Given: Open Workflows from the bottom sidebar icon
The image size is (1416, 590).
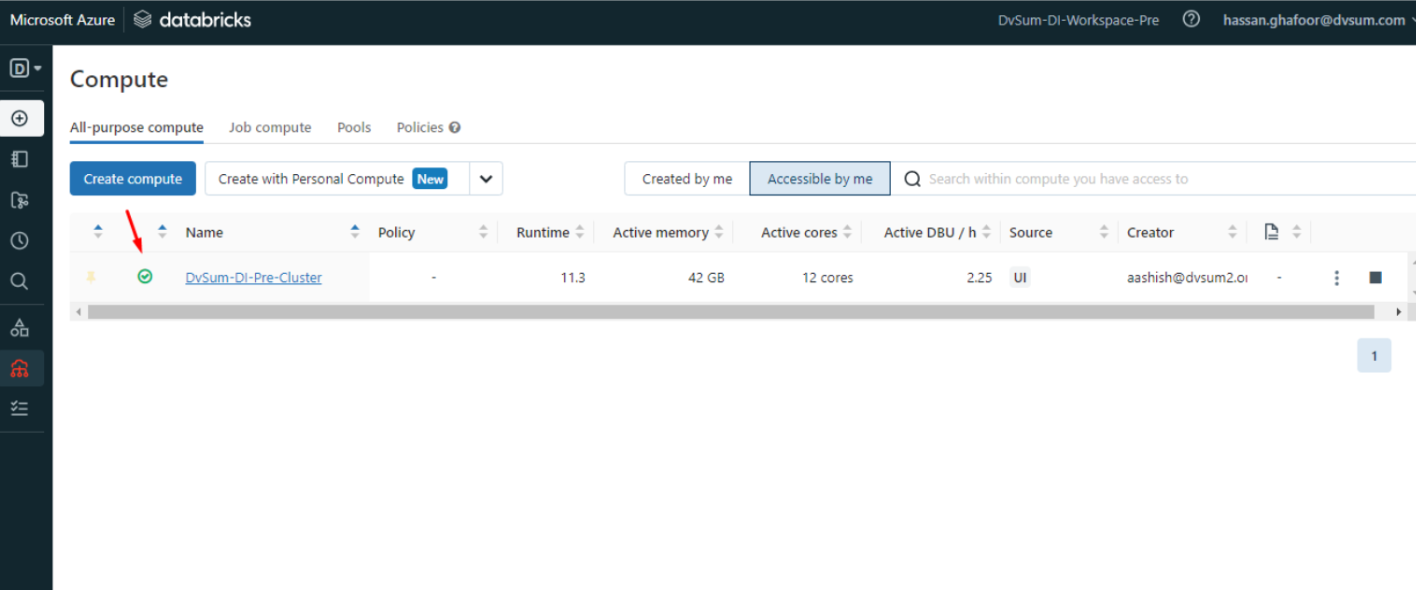Looking at the screenshot, I should [x=22, y=408].
